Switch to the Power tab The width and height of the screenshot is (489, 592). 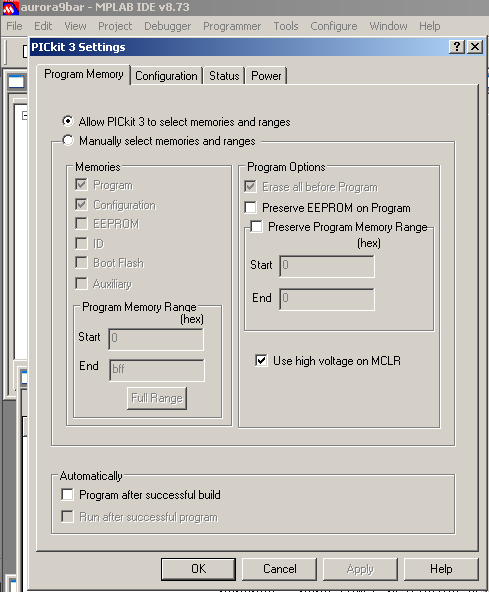coord(266,76)
